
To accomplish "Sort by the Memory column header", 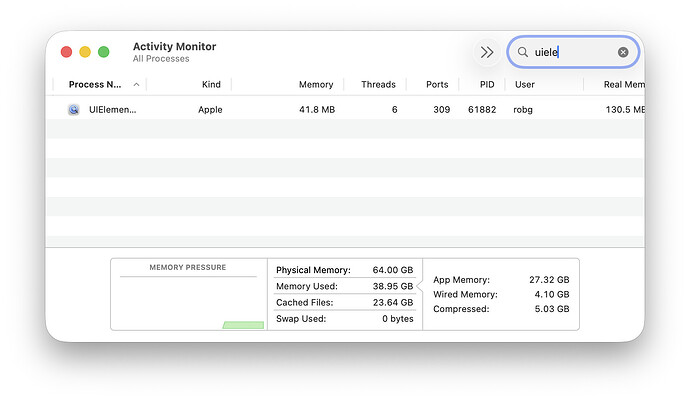I will pyautogui.click(x=316, y=85).
